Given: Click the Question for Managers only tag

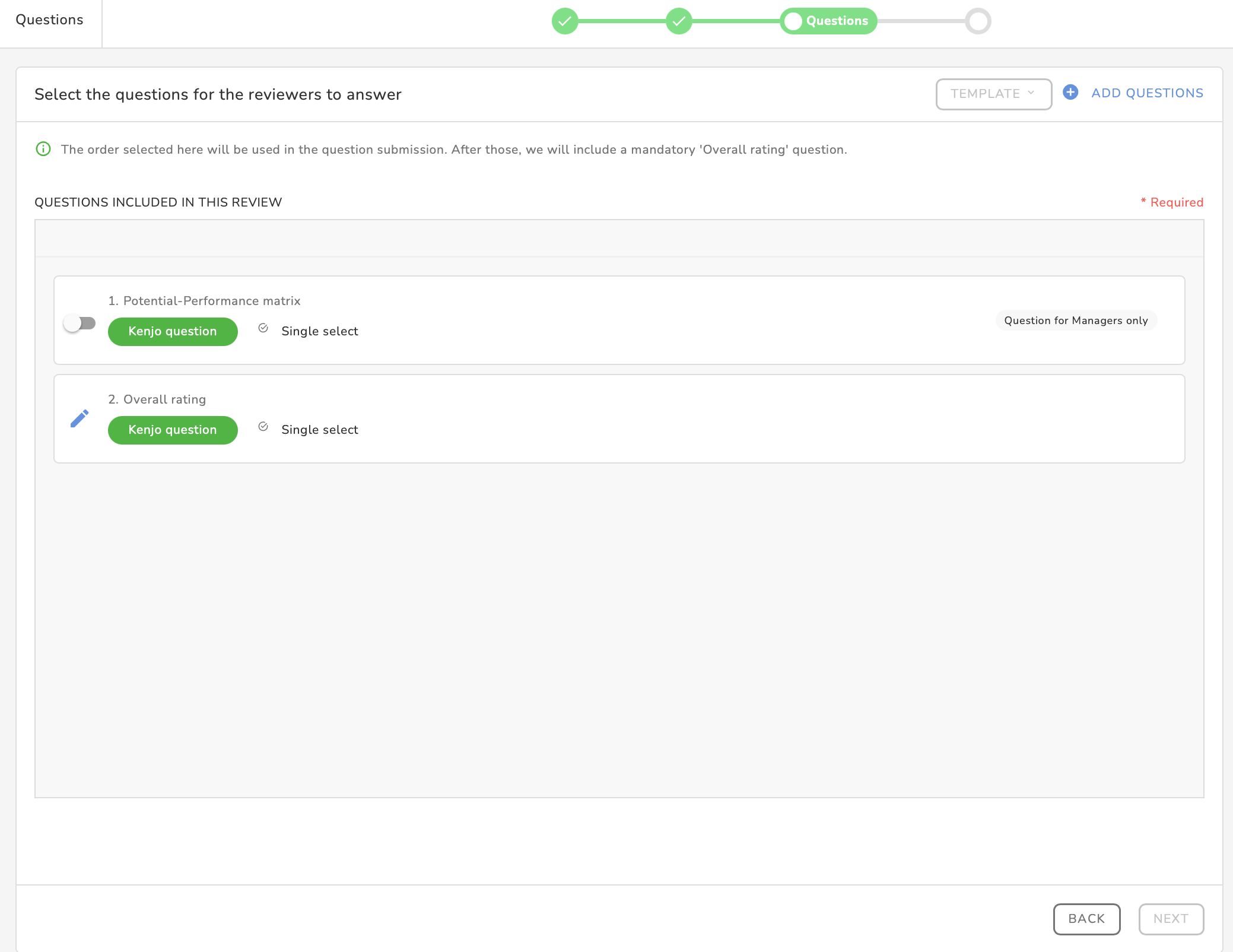Looking at the screenshot, I should pos(1076,320).
